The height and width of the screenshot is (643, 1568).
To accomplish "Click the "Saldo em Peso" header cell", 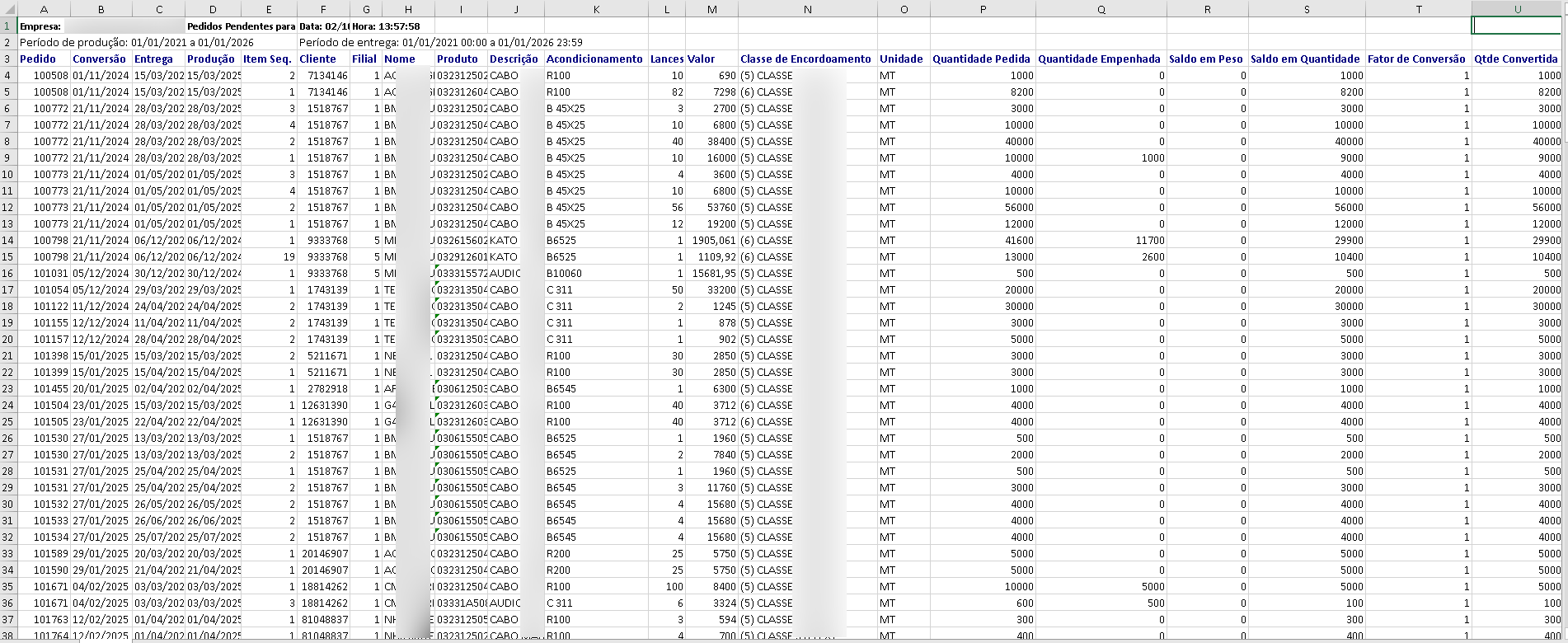I will [x=1206, y=59].
